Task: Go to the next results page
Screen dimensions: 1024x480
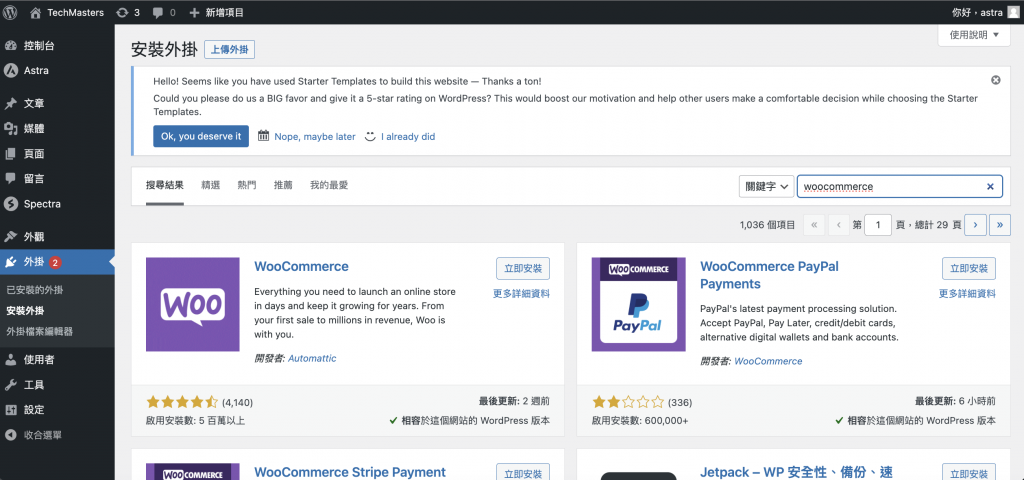Action: pos(975,225)
